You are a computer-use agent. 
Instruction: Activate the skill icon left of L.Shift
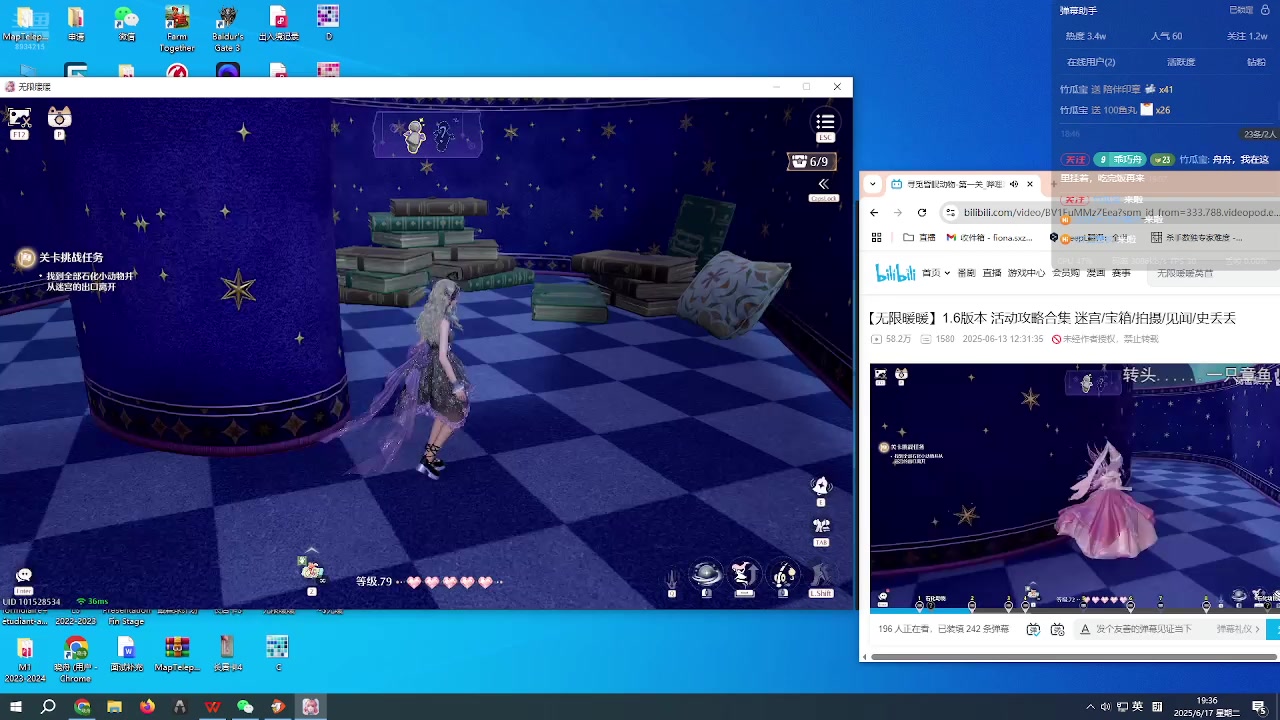click(783, 574)
